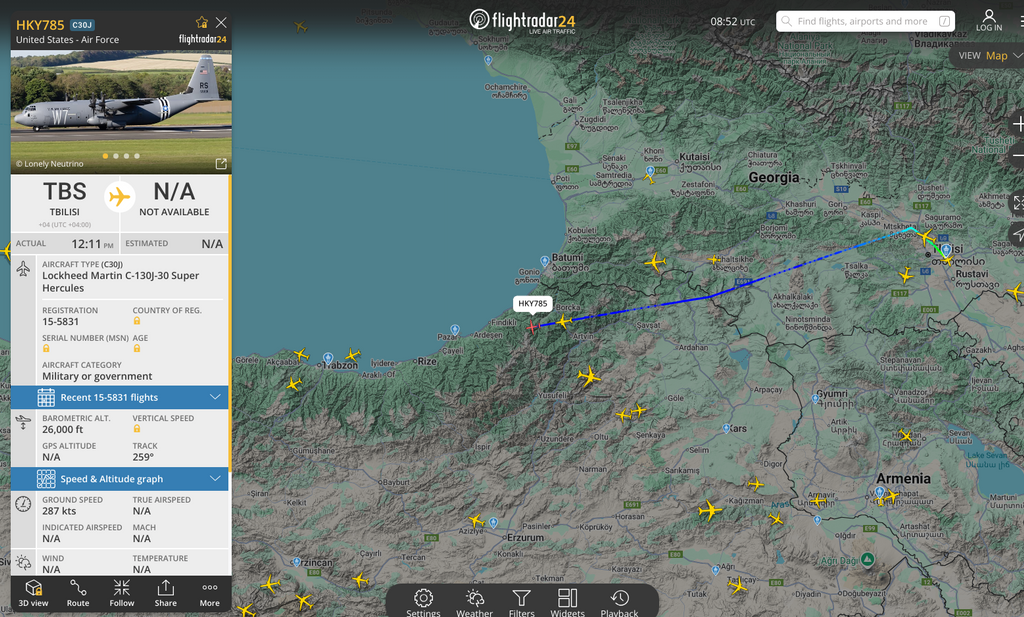Click the HKY785 callout label on map

coord(533,304)
